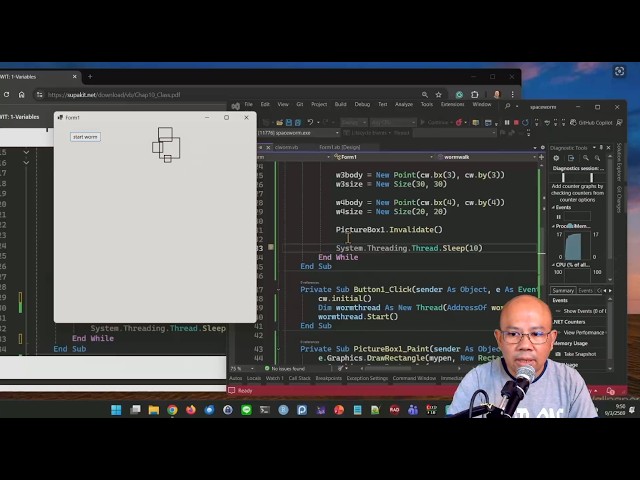Open LINE app from the taskbar

(x=246, y=410)
